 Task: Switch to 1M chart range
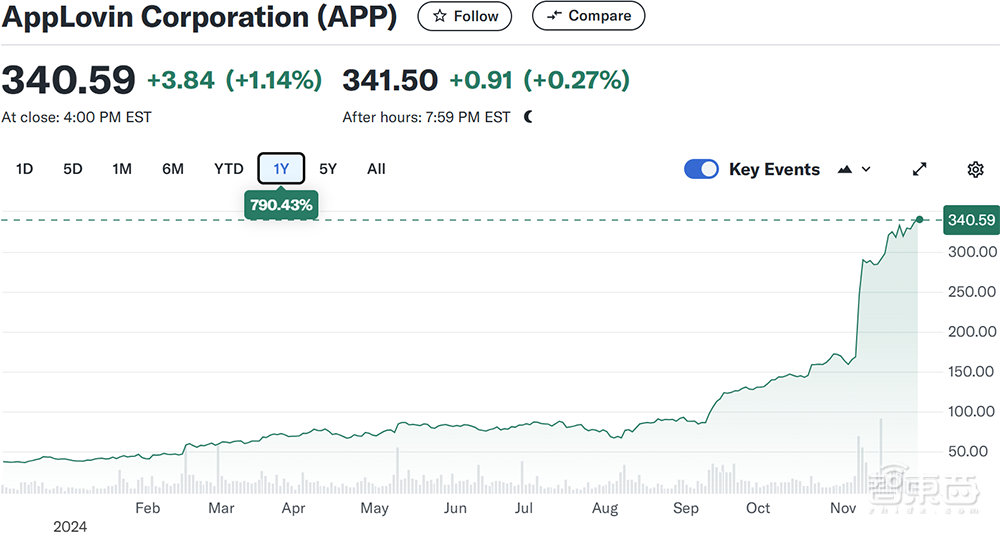point(122,169)
